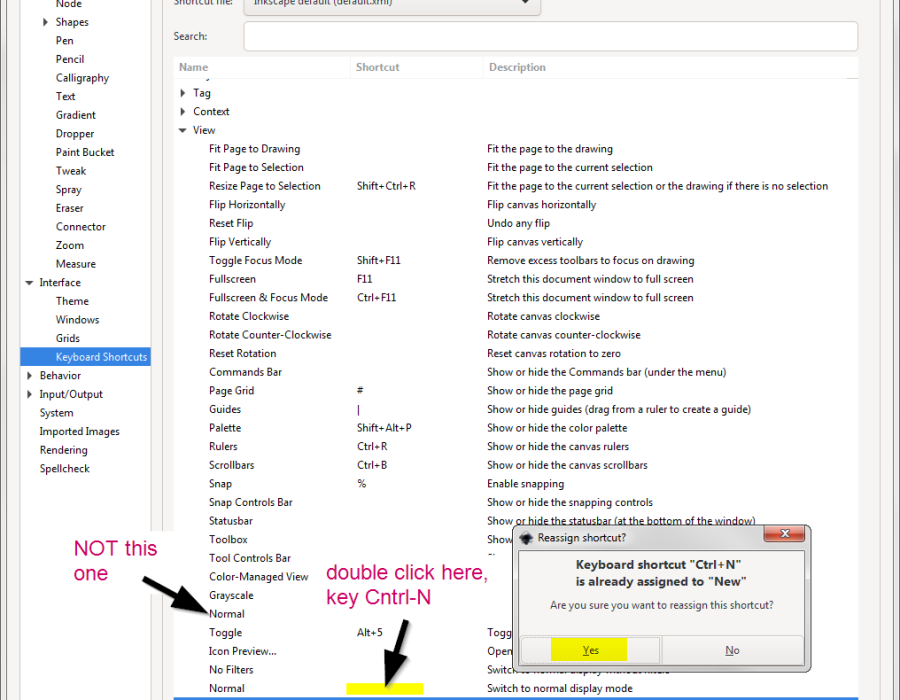Expand the Context shortcut group
900x700 pixels.
[183, 111]
